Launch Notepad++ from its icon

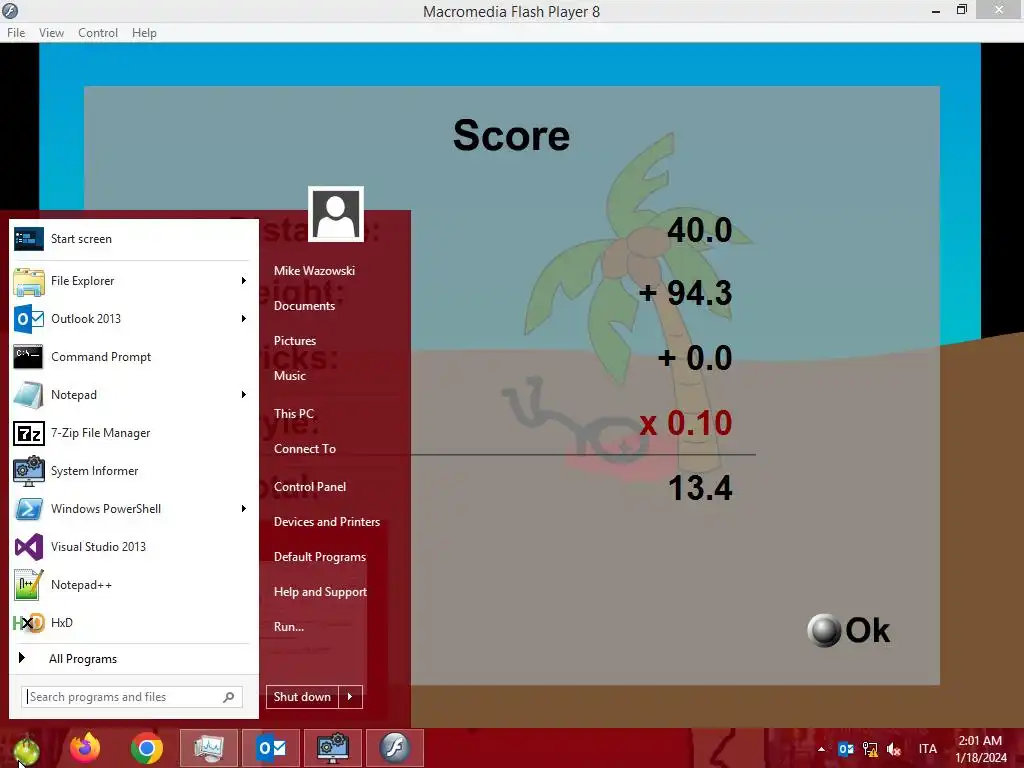(x=29, y=584)
